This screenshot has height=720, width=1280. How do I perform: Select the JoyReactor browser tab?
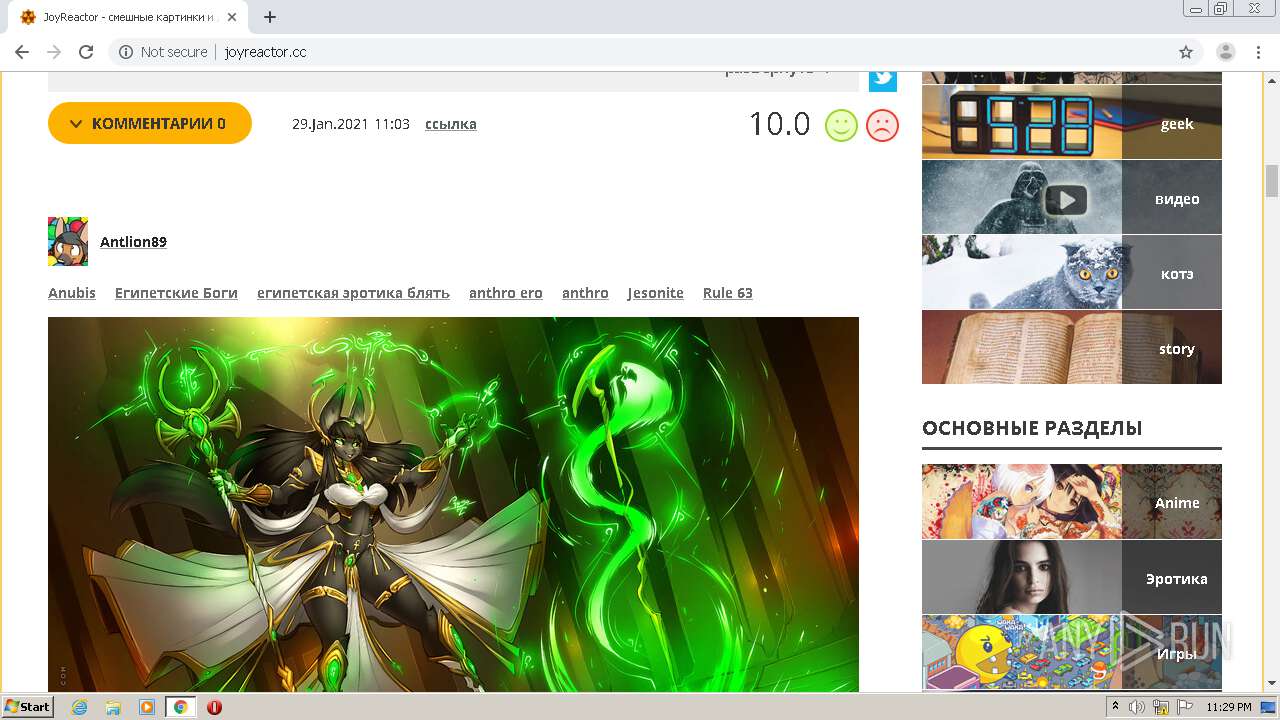[x=130, y=17]
